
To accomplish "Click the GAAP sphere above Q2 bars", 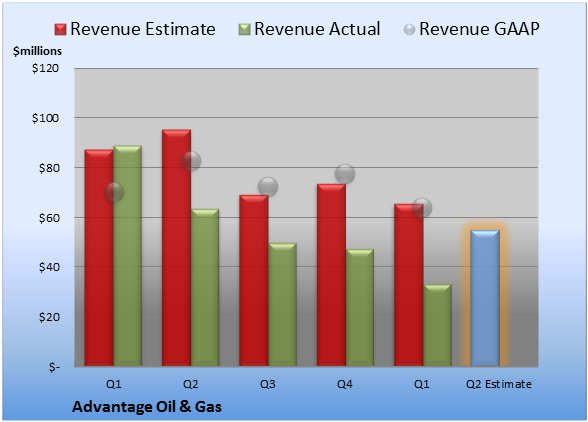I will point(191,161).
